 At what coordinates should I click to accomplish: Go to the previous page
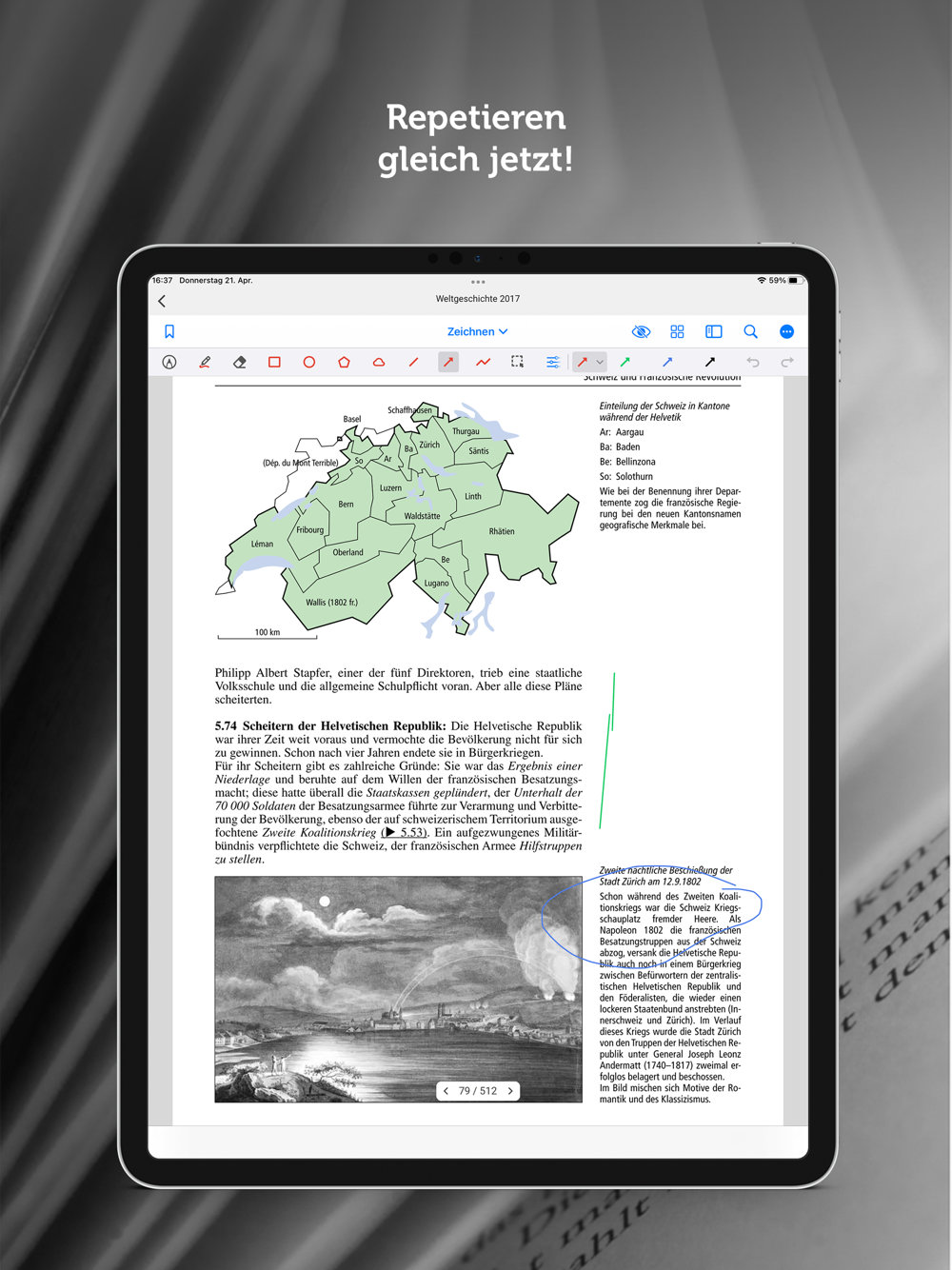(x=446, y=1091)
